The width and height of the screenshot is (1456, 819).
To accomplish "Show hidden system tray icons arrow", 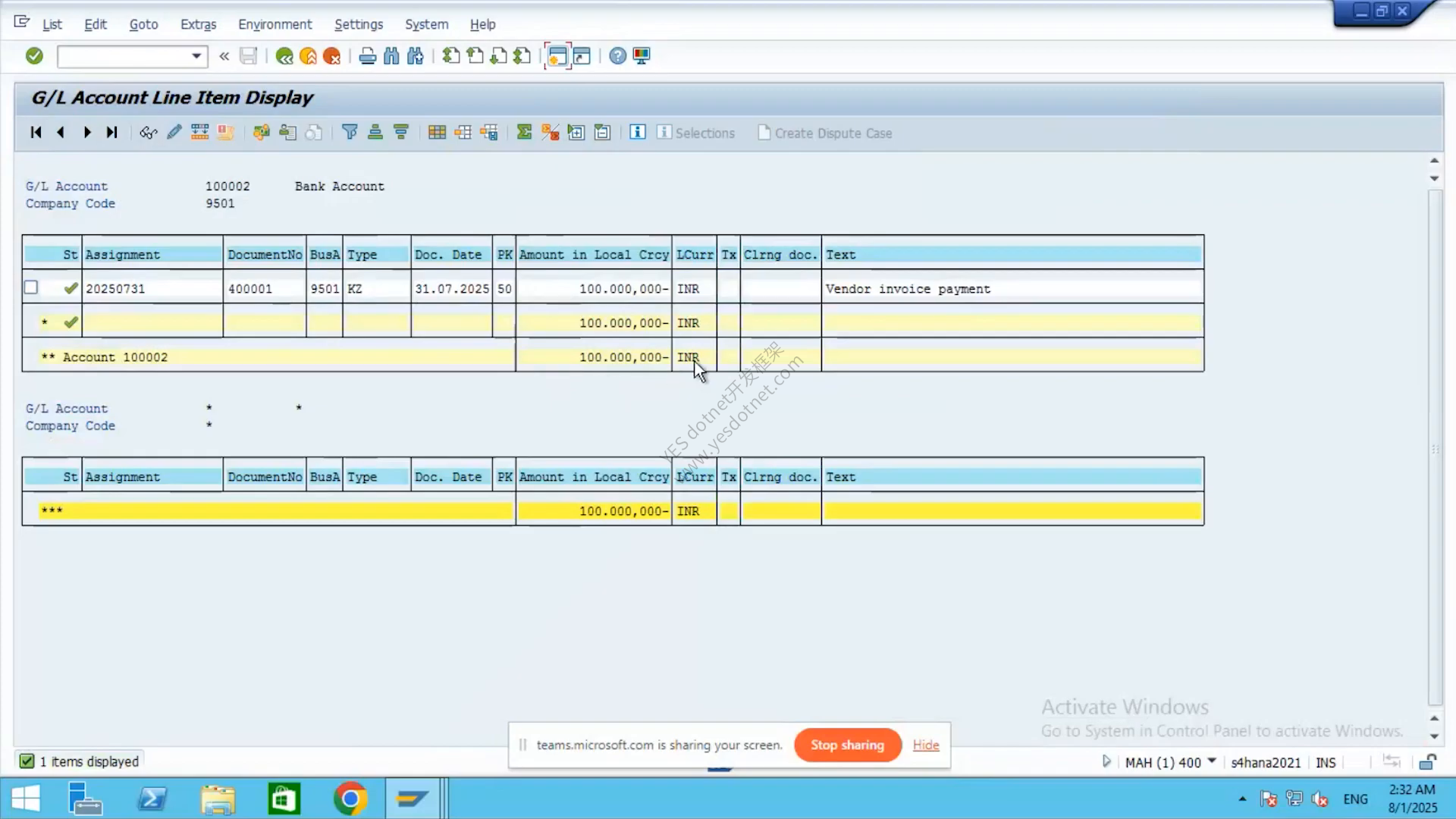I will point(1242,799).
